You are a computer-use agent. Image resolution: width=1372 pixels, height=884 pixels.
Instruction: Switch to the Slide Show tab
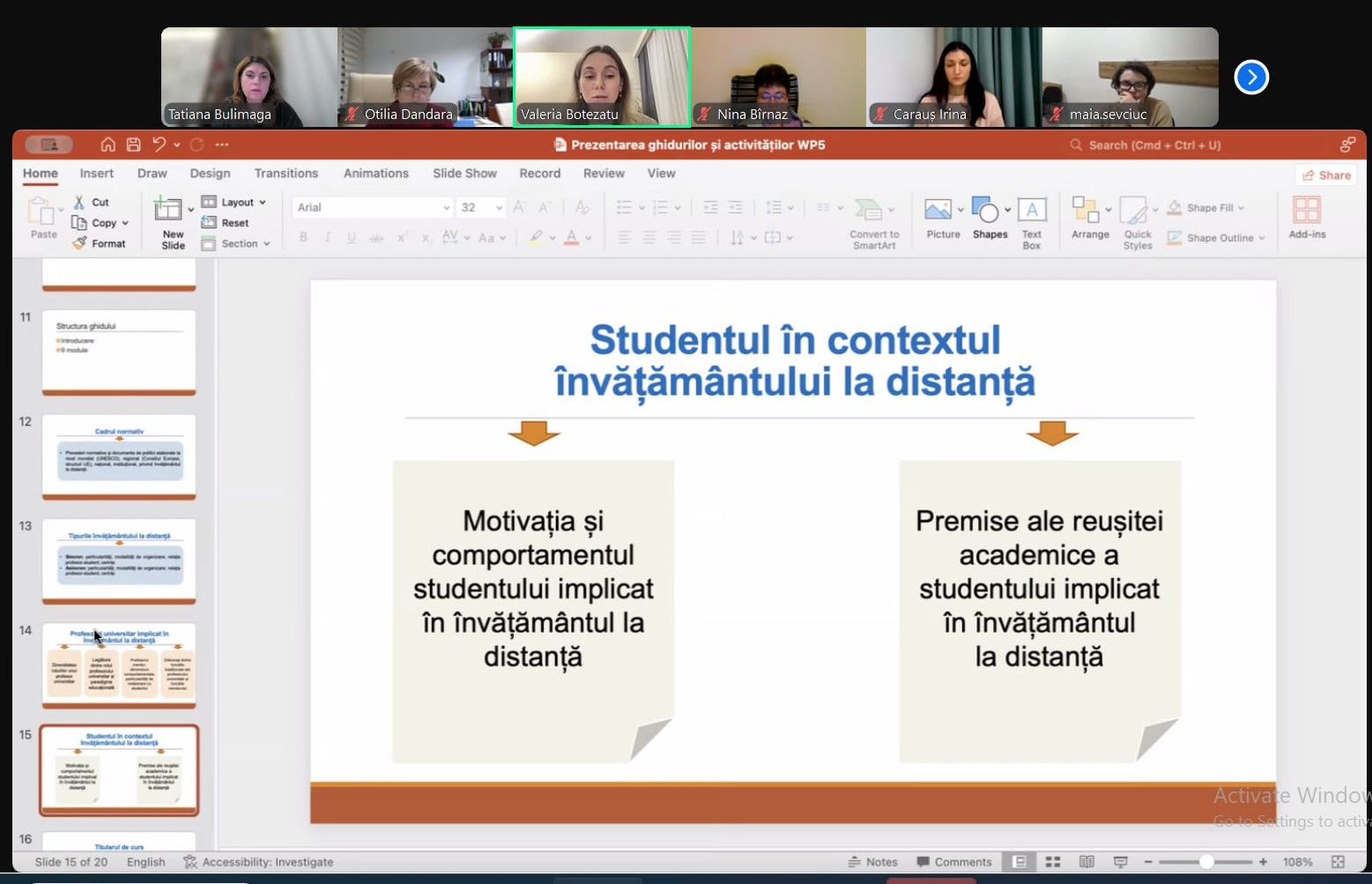click(464, 174)
